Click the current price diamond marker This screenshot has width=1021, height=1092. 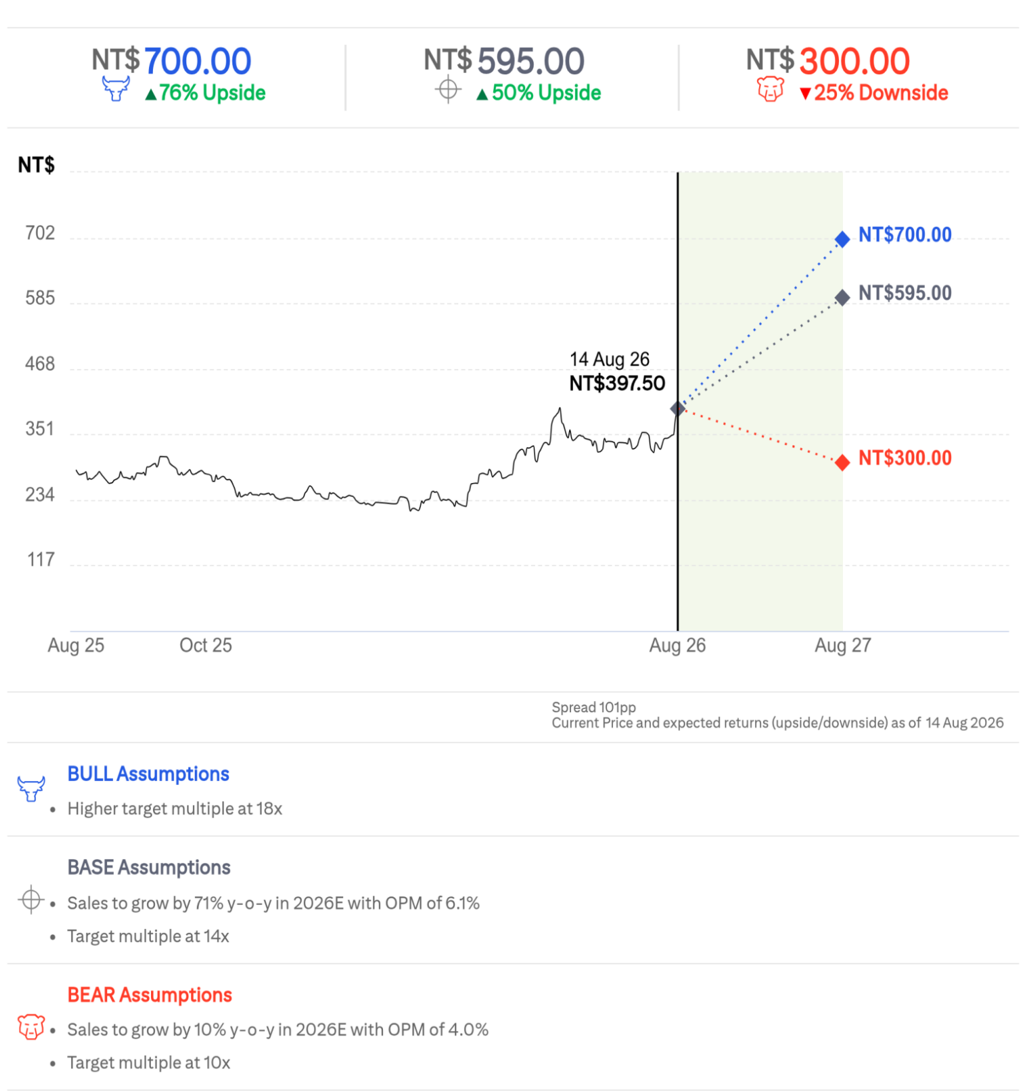click(678, 409)
